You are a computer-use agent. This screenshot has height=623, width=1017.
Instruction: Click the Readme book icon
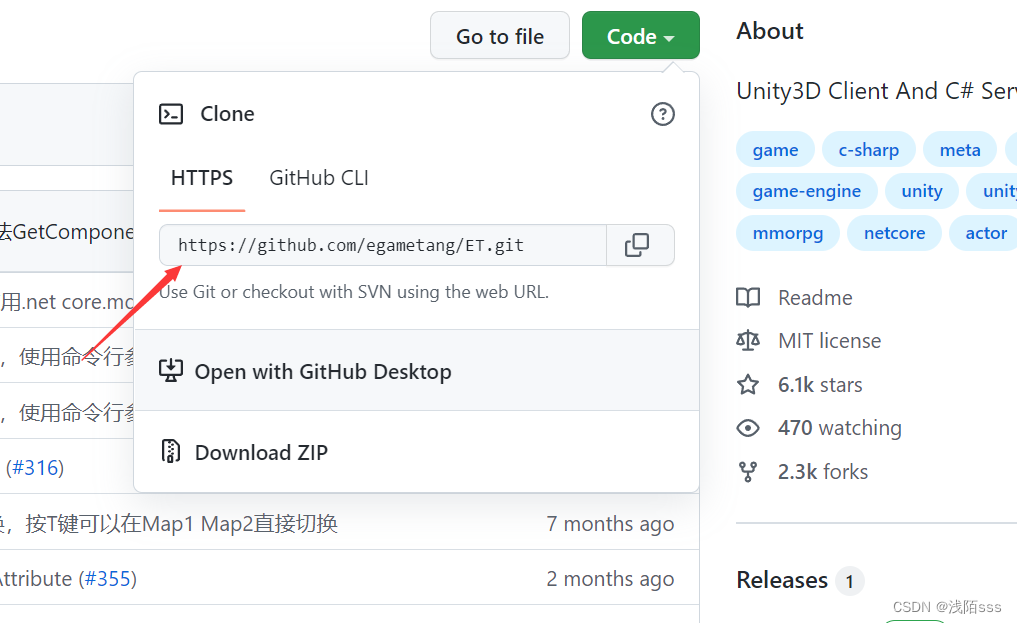(x=748, y=297)
